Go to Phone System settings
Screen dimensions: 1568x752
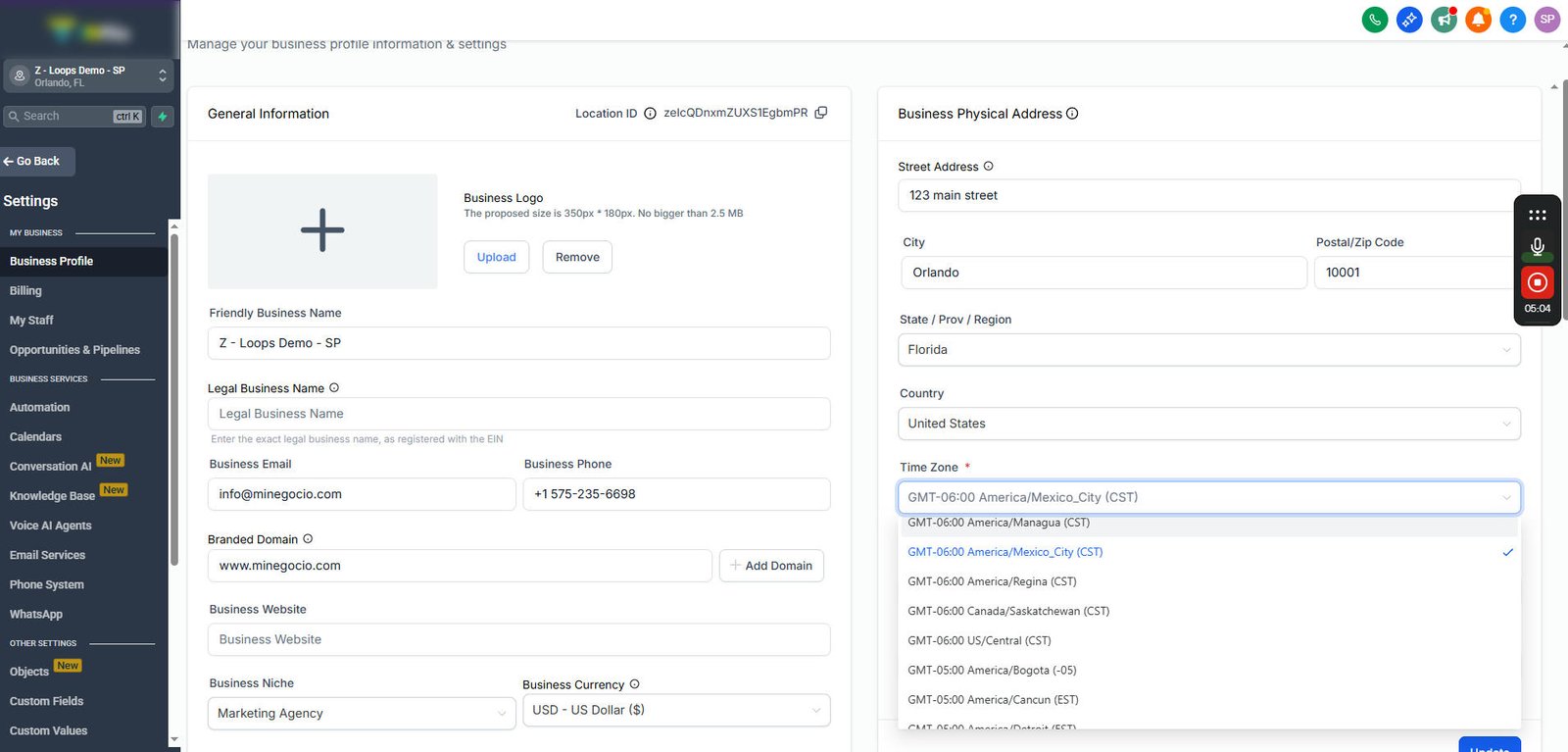(47, 585)
